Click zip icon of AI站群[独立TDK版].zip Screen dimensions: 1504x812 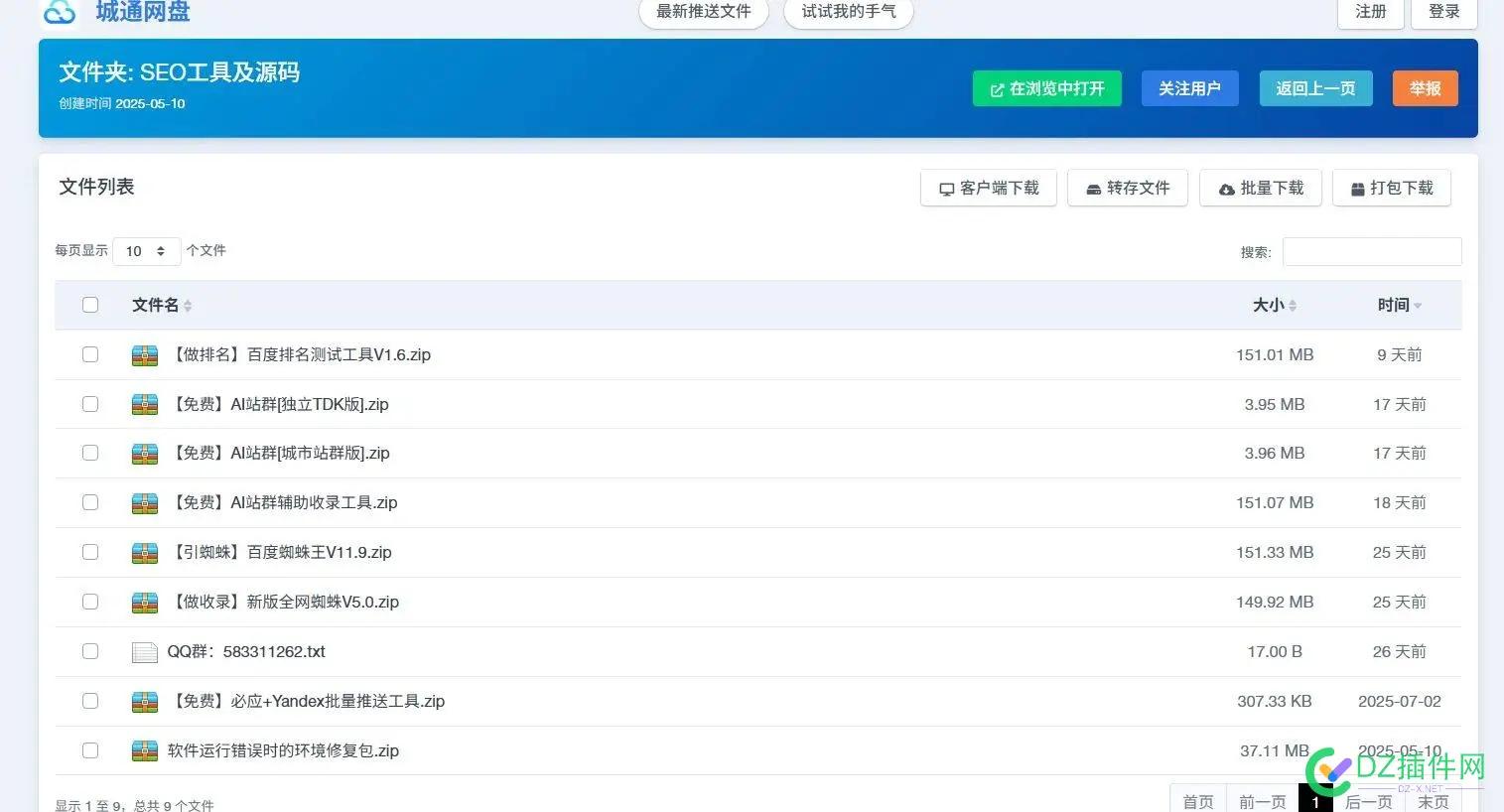(145, 405)
